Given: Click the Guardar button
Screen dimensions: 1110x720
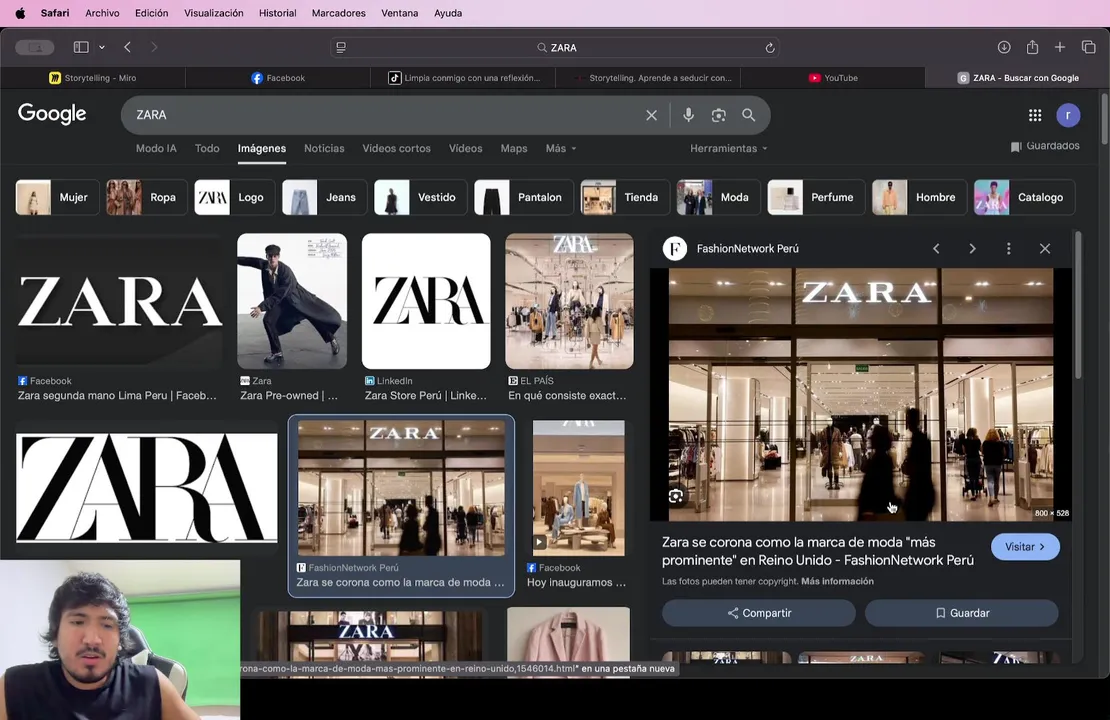Looking at the screenshot, I should pyautogui.click(x=961, y=613).
